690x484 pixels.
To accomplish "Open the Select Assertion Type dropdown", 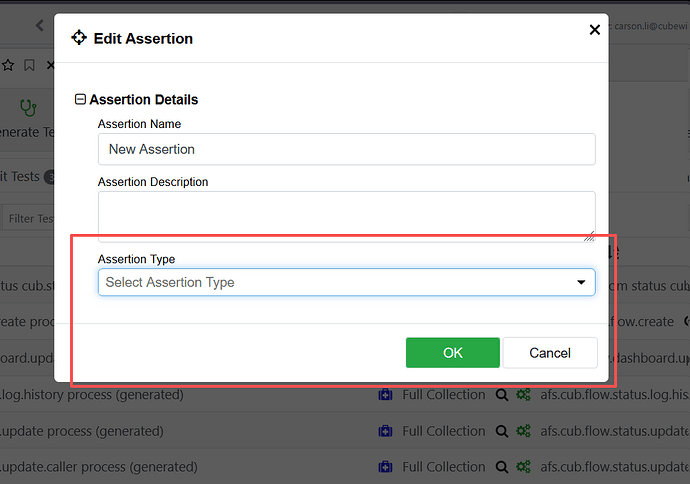I will pos(346,282).
